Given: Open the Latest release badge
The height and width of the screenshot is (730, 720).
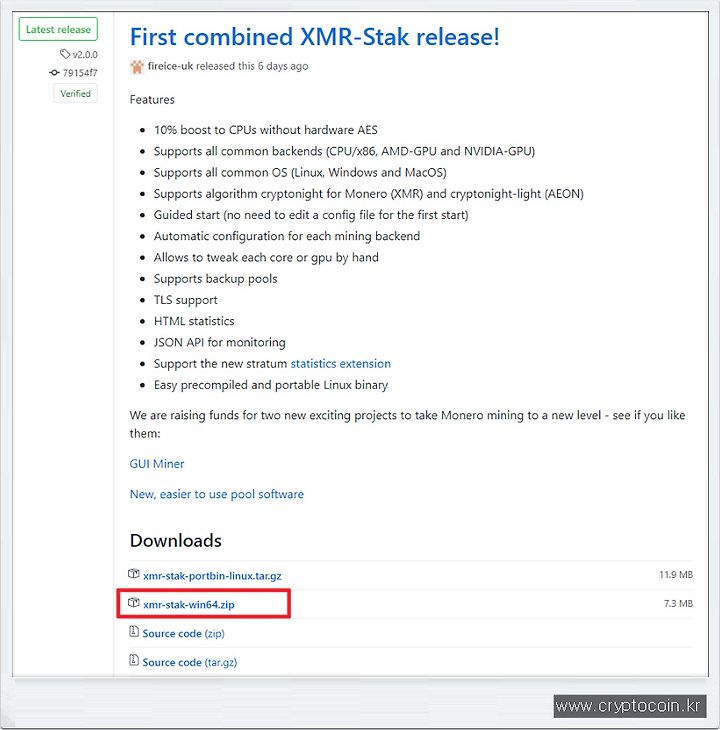Looking at the screenshot, I should pyautogui.click(x=58, y=29).
